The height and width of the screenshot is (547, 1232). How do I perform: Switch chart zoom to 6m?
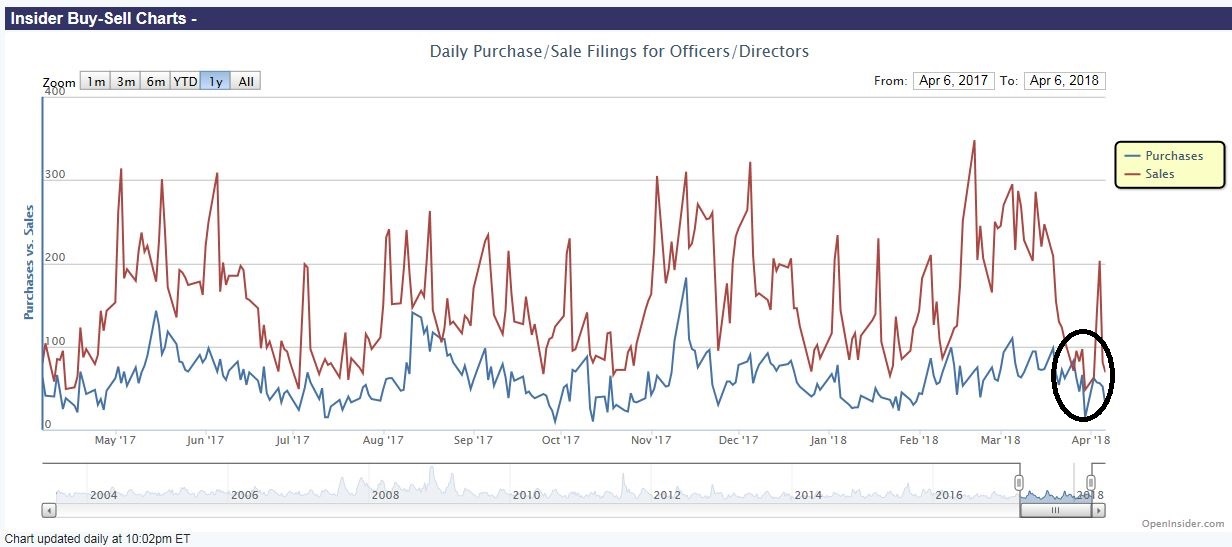point(155,81)
